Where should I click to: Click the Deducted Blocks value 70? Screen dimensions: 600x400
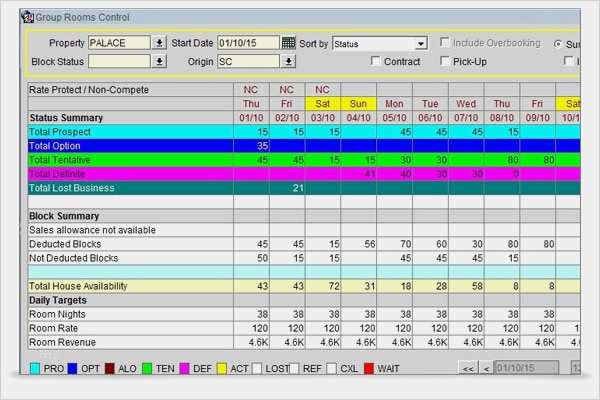[x=406, y=244]
